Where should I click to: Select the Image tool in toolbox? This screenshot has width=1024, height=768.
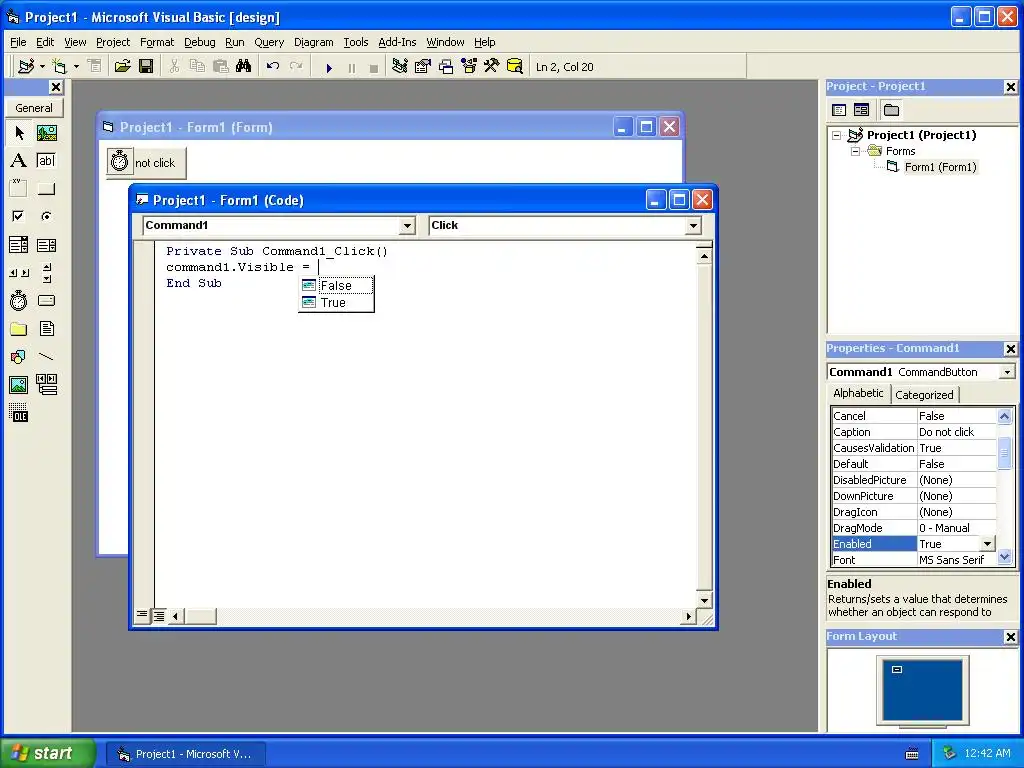click(19, 385)
